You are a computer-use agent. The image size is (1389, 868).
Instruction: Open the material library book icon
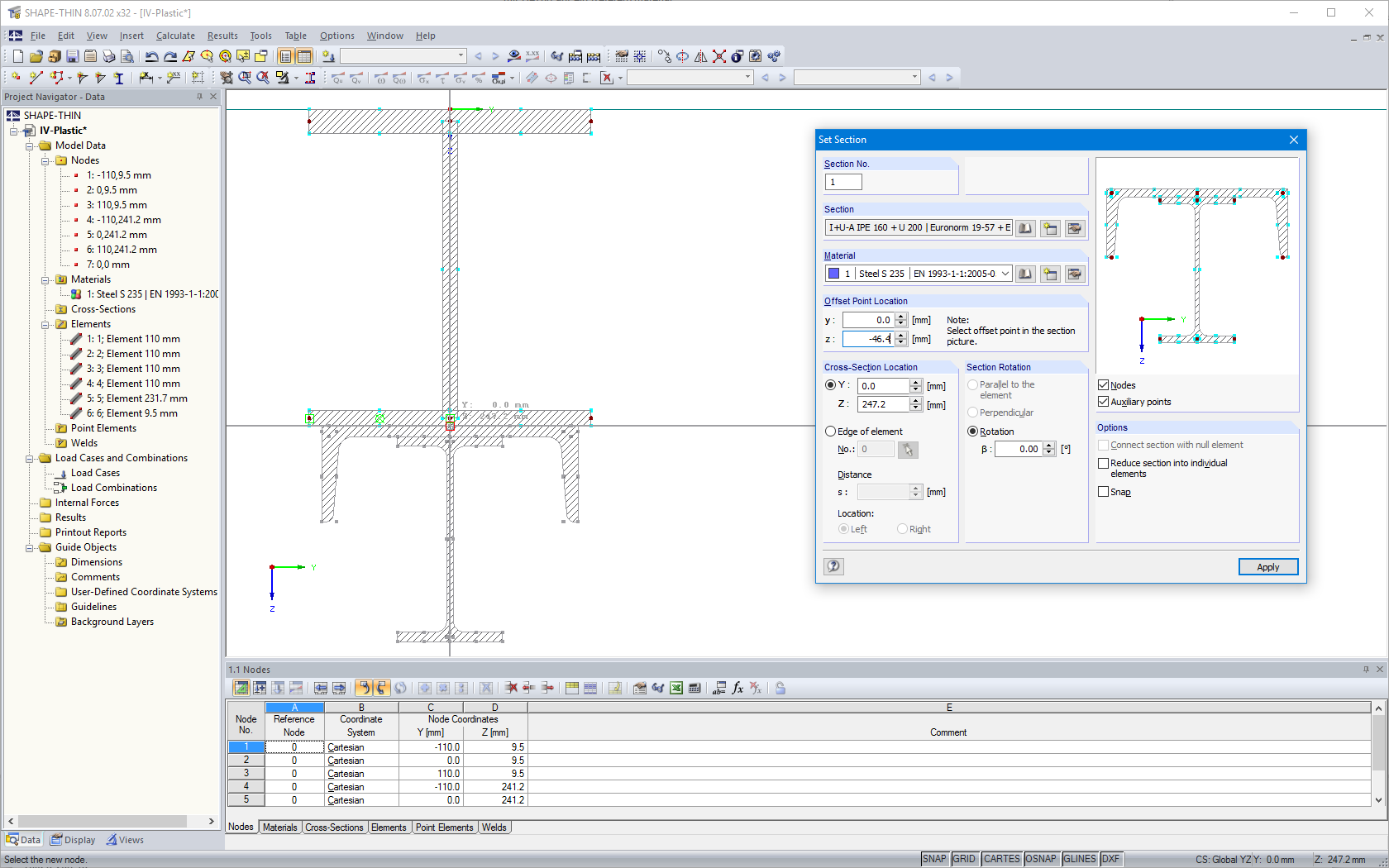click(x=1025, y=274)
